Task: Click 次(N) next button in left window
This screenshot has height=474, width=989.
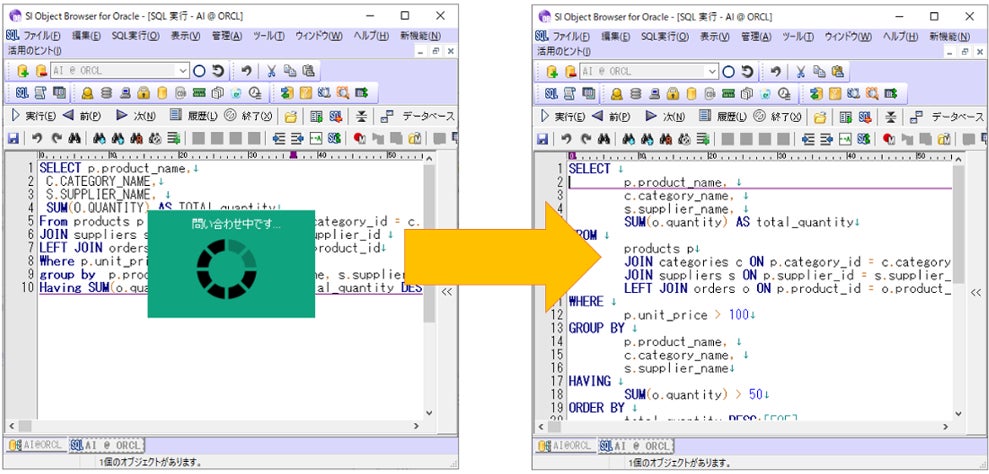Action: coord(136,116)
